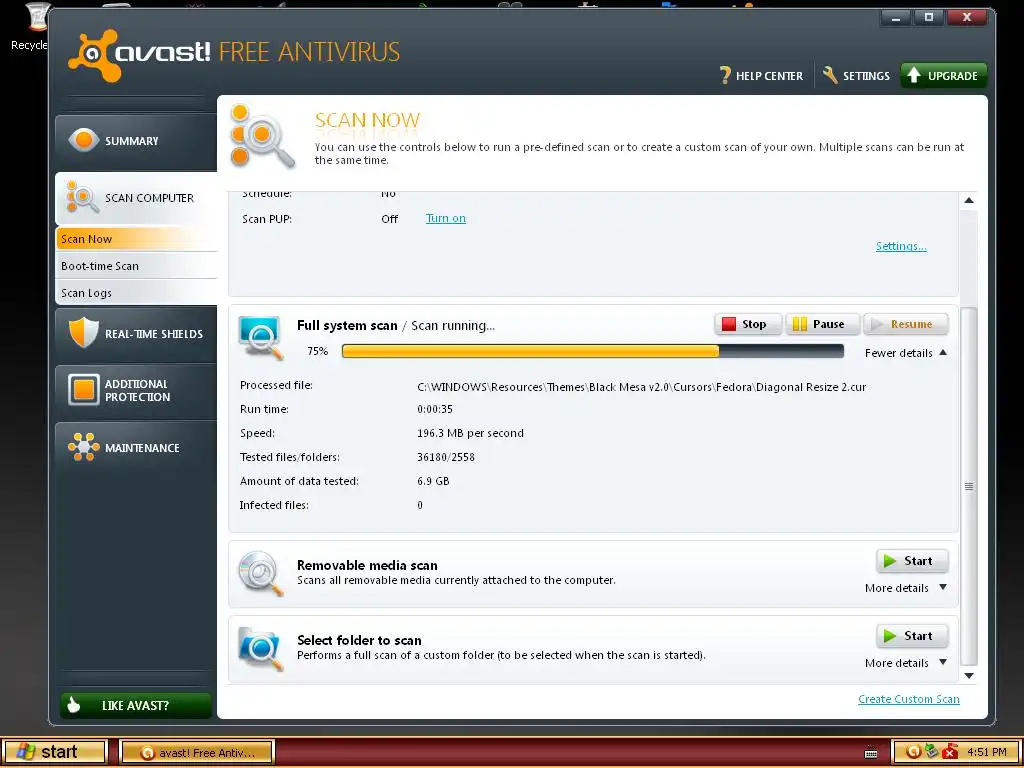Viewport: 1024px width, 768px height.
Task: Click the Upgrade button
Action: tap(944, 76)
